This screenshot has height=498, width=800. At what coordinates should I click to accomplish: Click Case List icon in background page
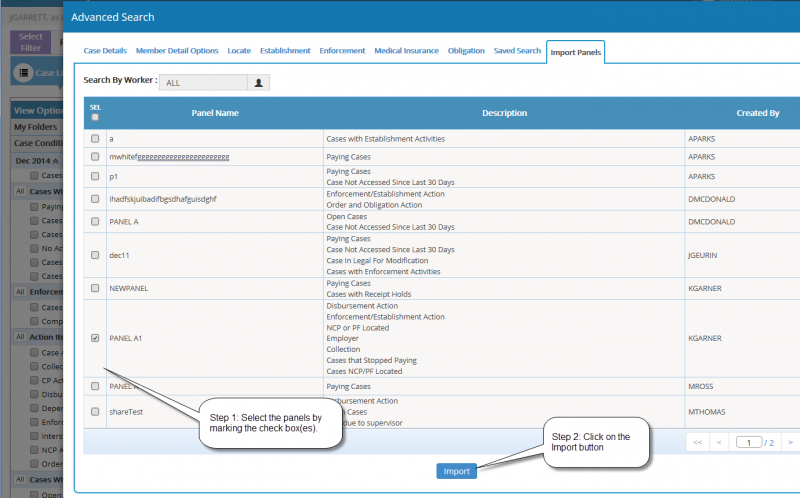[x=23, y=73]
